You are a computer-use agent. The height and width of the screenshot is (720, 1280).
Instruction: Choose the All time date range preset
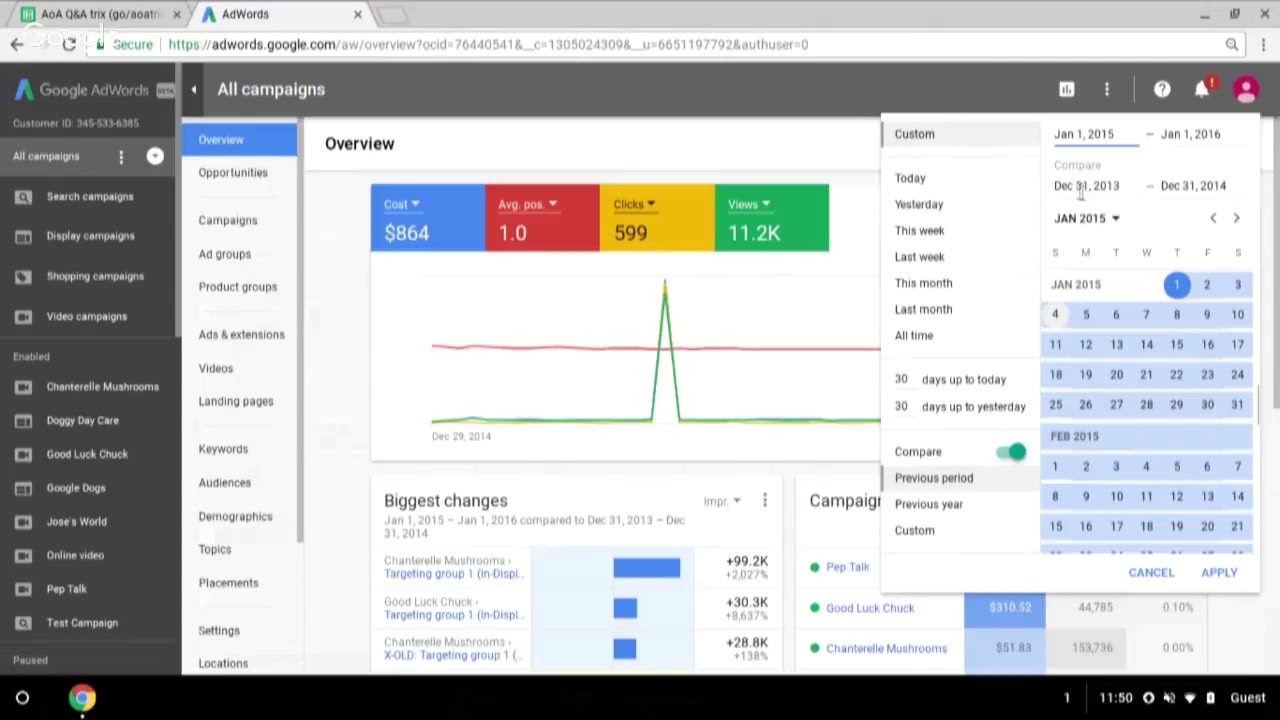point(914,336)
